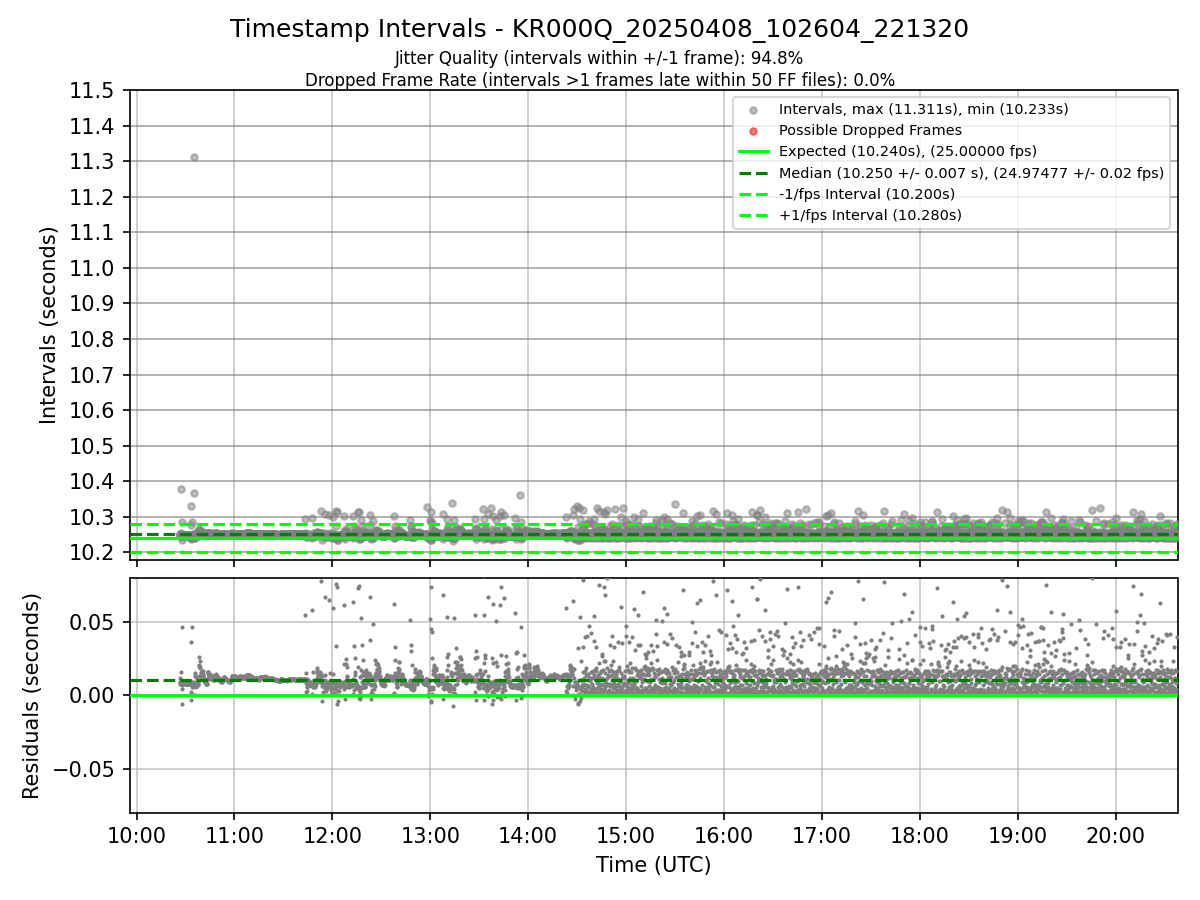Click the y-axis tick label "10.8"

pyautogui.click(x=90, y=340)
